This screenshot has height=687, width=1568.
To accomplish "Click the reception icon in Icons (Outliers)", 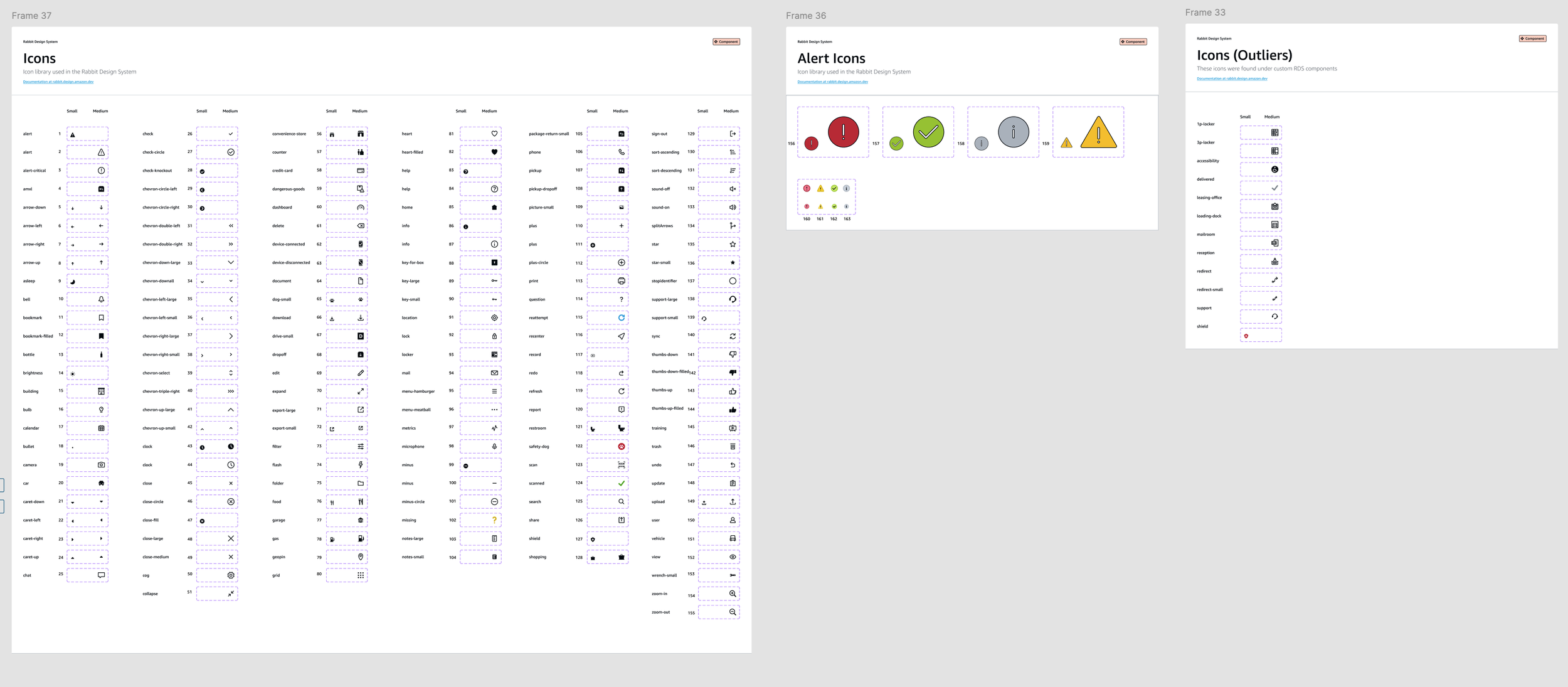I will pyautogui.click(x=1274, y=261).
